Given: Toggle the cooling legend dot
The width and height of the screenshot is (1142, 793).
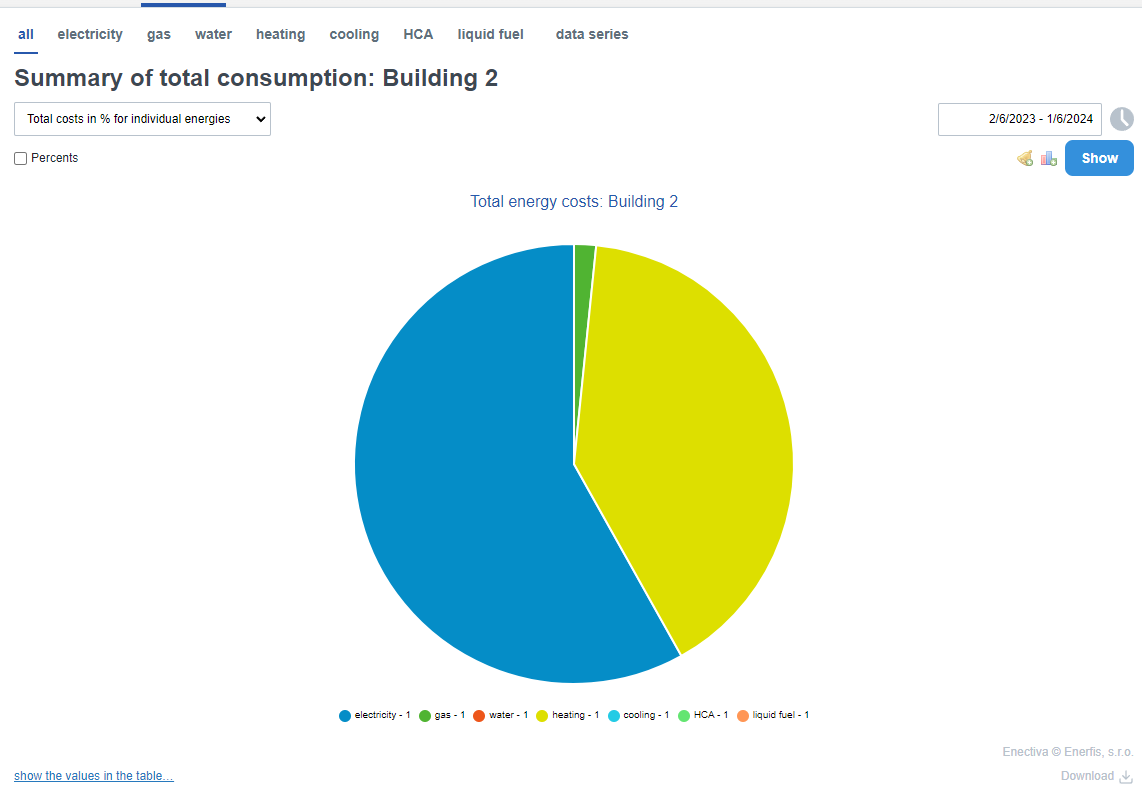Looking at the screenshot, I should point(614,716).
